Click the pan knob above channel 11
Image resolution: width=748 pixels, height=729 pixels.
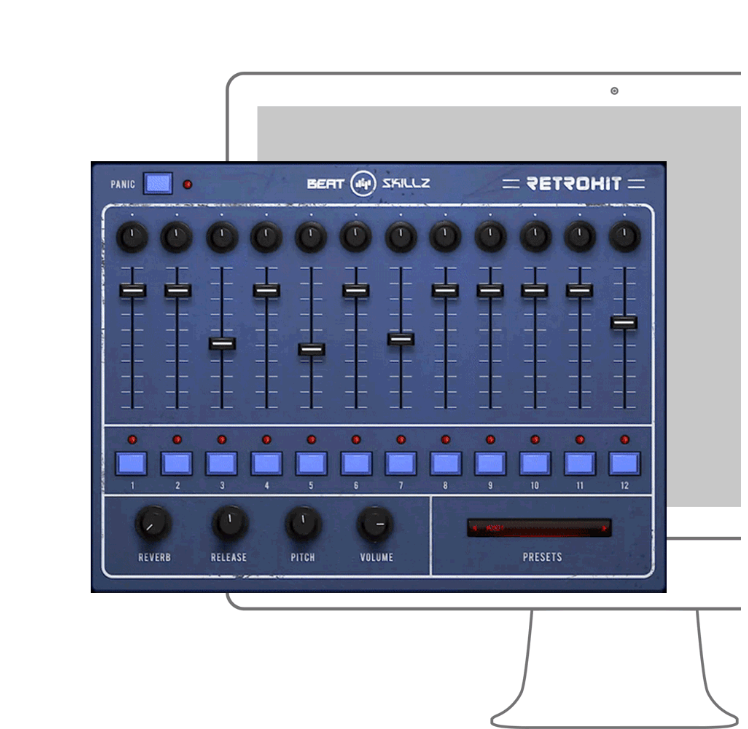580,236
